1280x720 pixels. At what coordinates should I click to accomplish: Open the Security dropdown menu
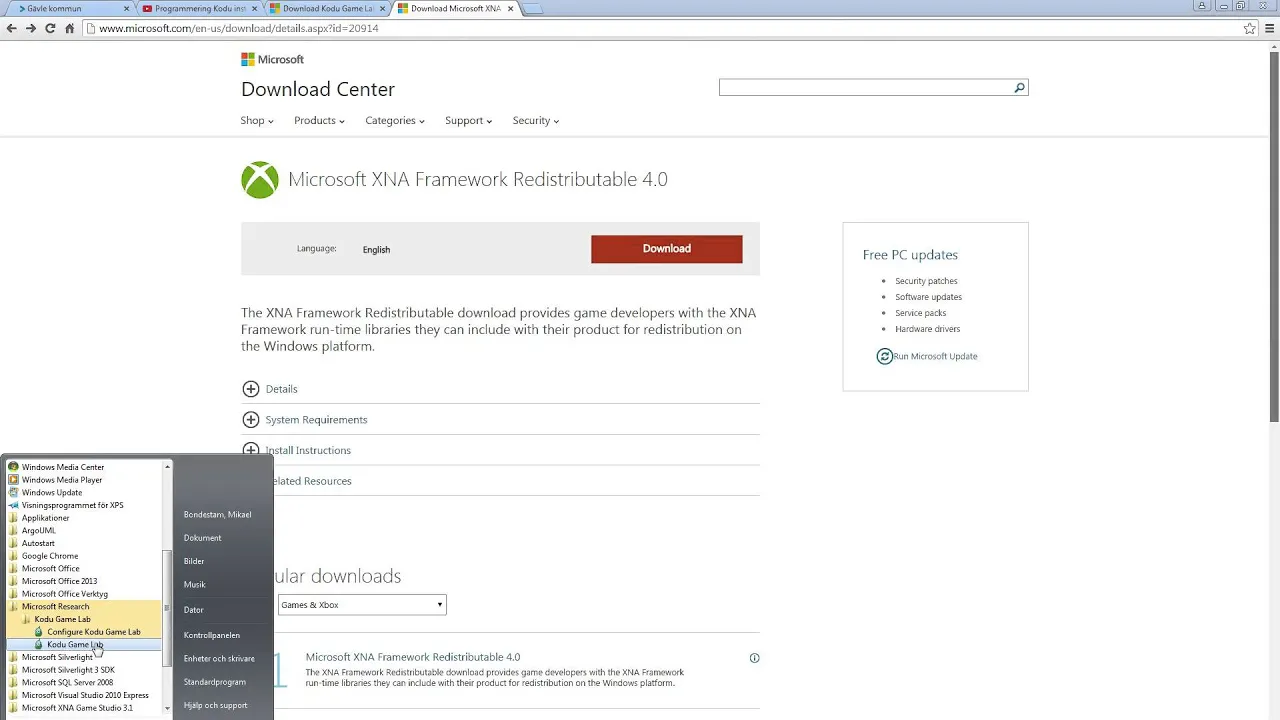tap(536, 121)
